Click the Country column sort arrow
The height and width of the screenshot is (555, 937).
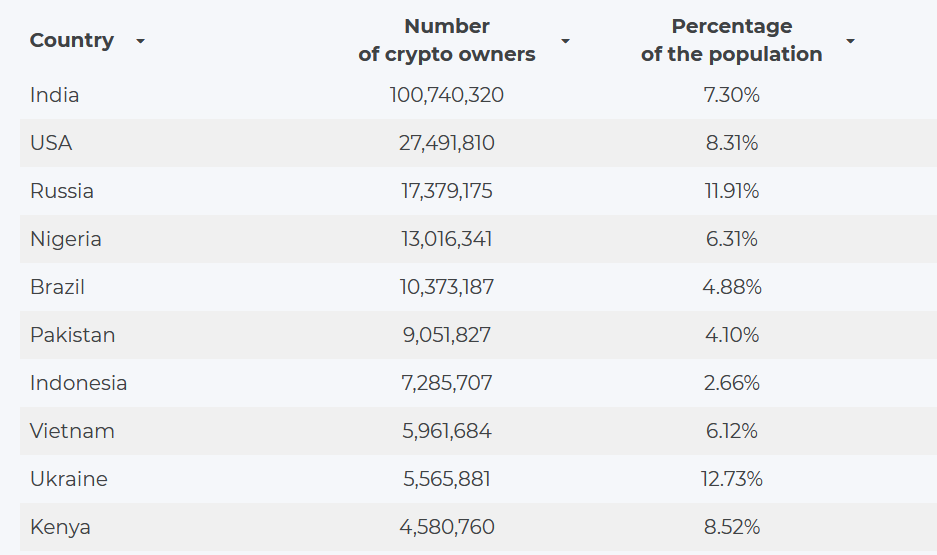[140, 42]
